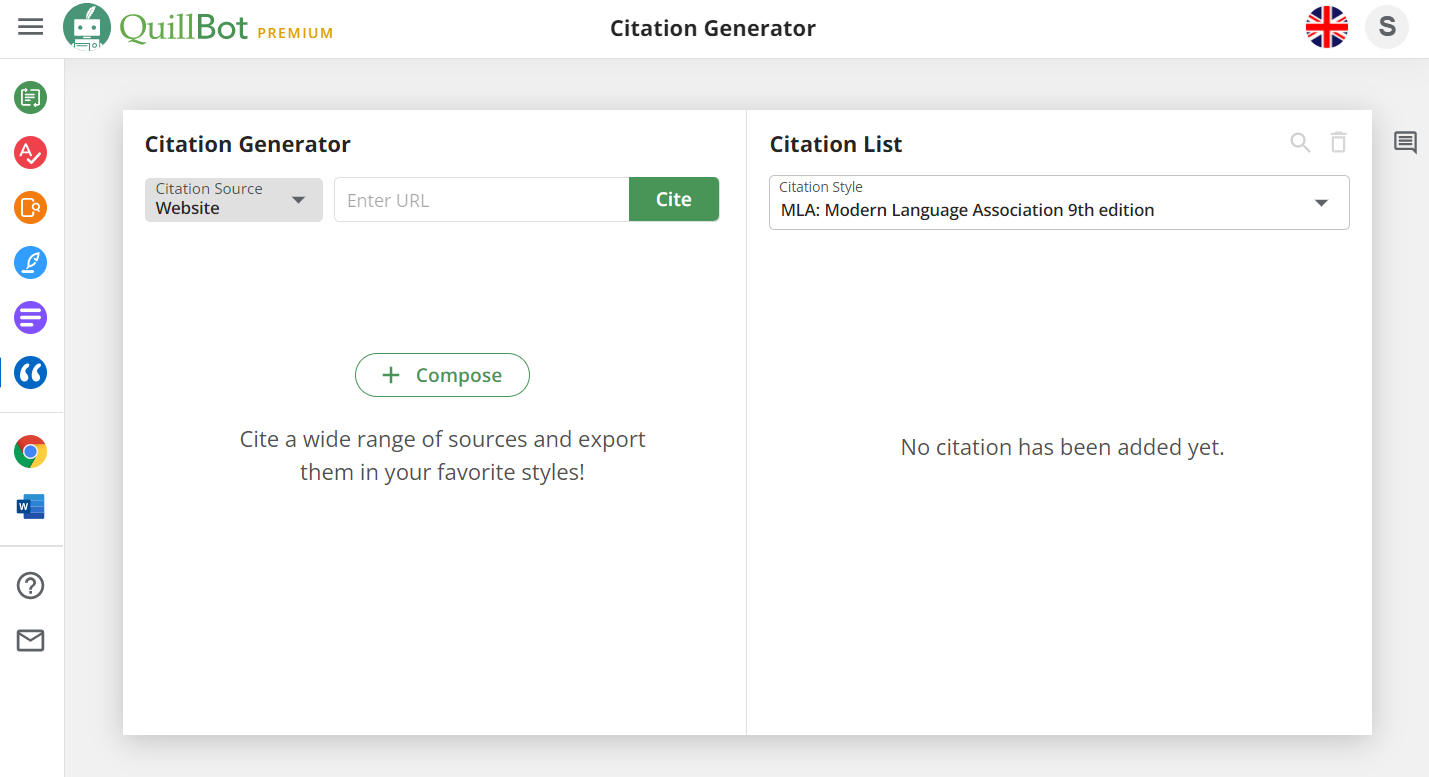Open the Paraphraser tool in the sidebar
Screen dimensions: 1429x777
click(x=30, y=97)
